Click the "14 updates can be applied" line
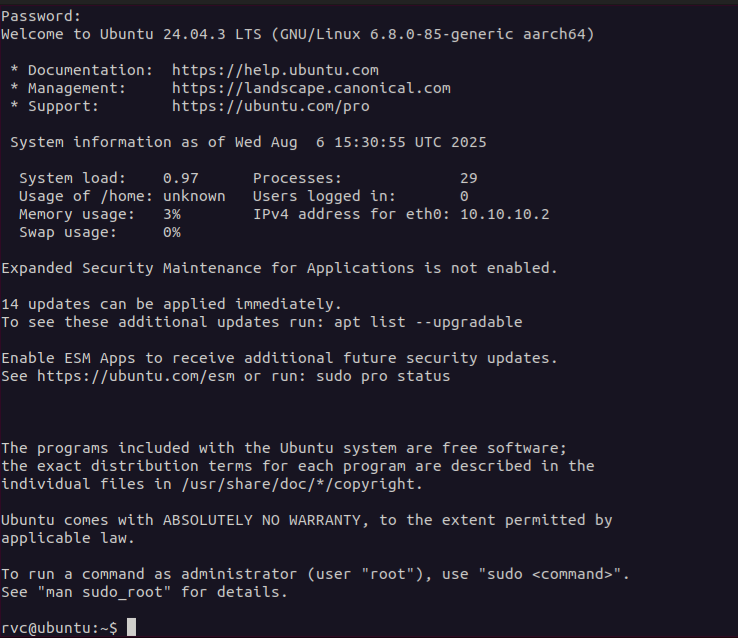 click(171, 304)
